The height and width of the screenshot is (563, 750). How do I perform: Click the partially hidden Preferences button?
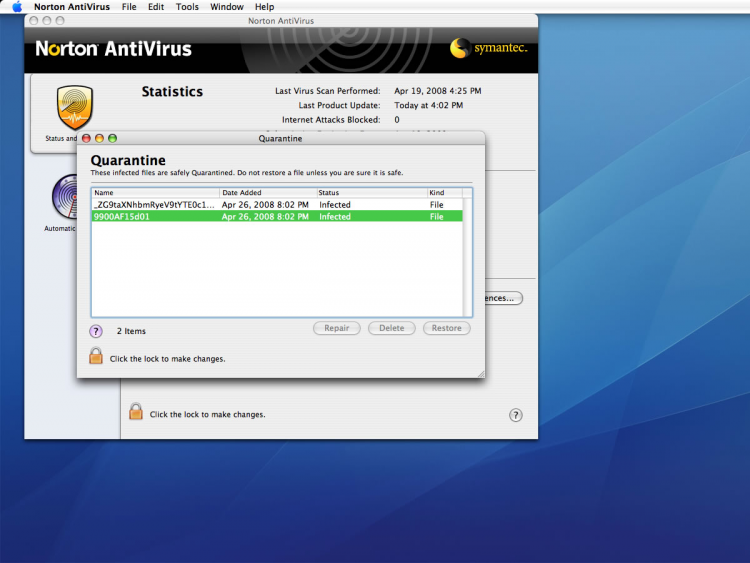click(x=503, y=298)
